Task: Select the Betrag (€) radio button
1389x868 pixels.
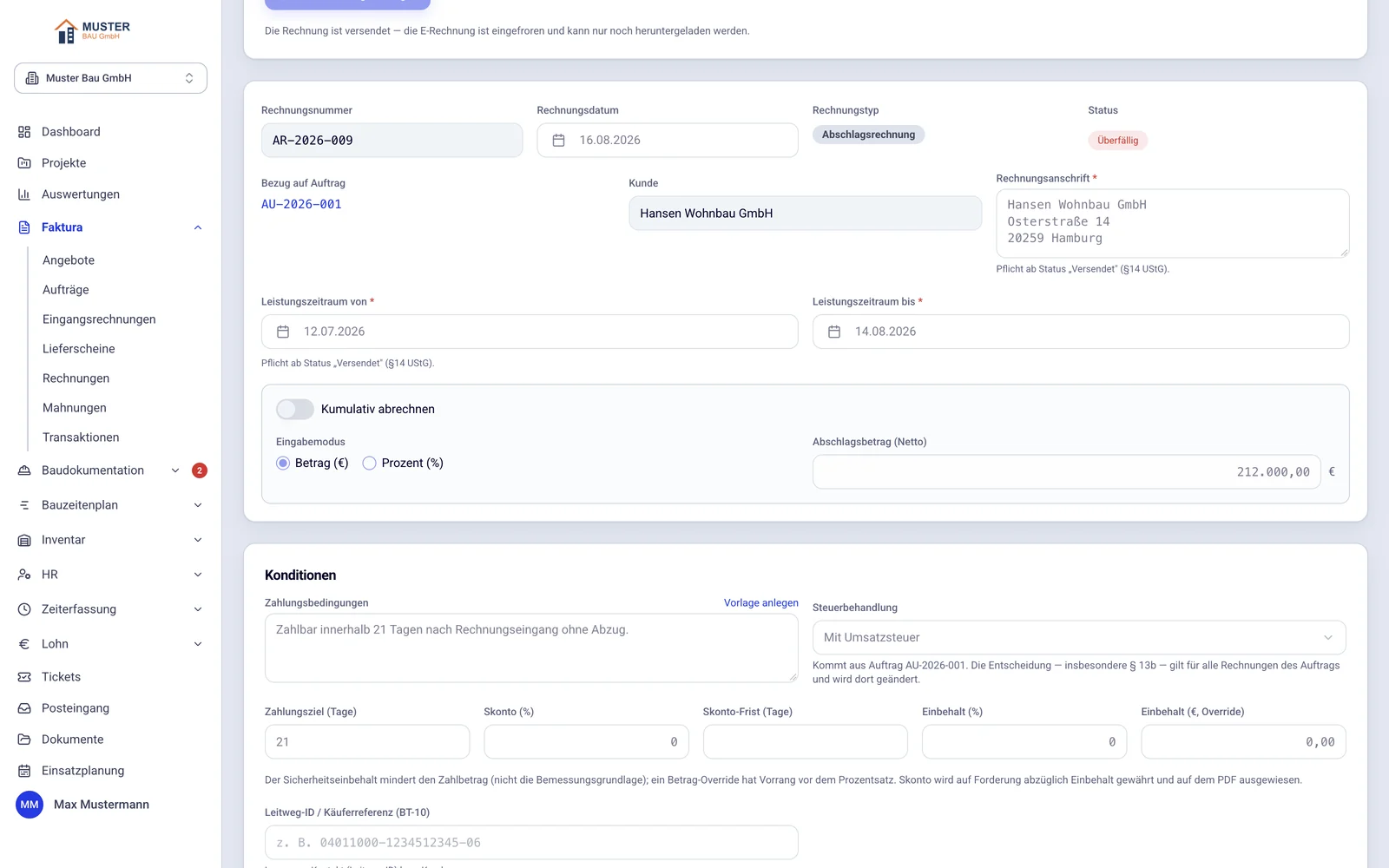Action: tap(283, 464)
